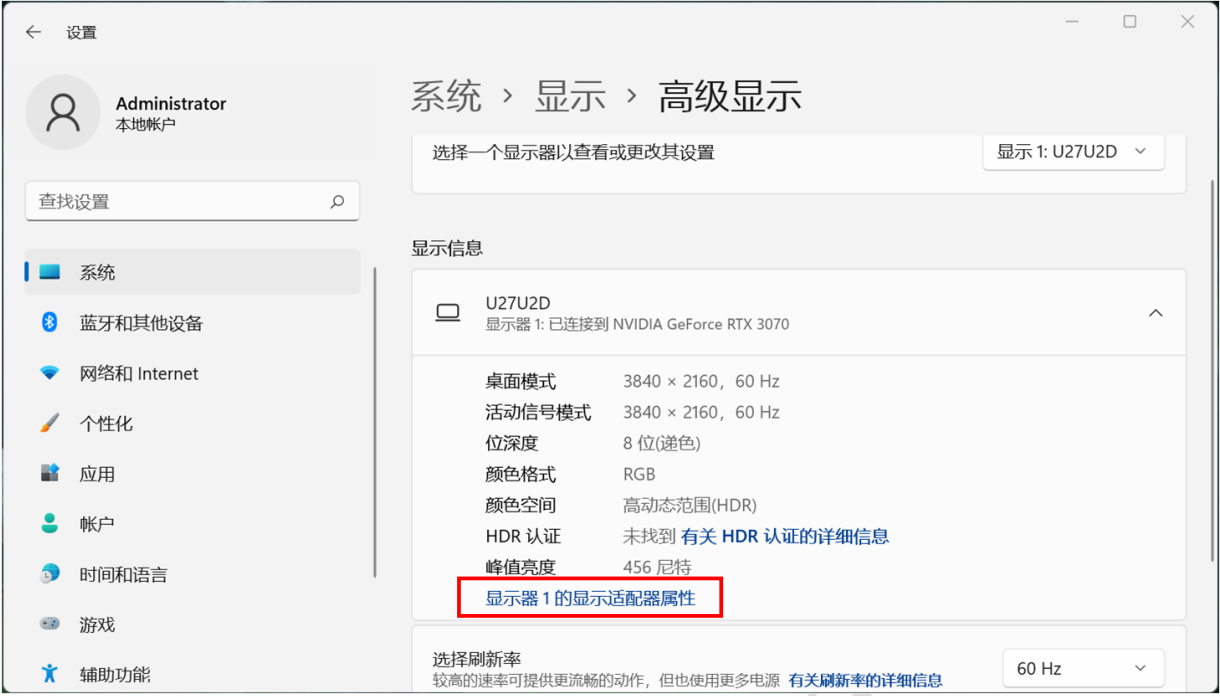The width and height of the screenshot is (1220, 696).
Task: Click the 游戏 gamepad icon
Action: pyautogui.click(x=50, y=624)
